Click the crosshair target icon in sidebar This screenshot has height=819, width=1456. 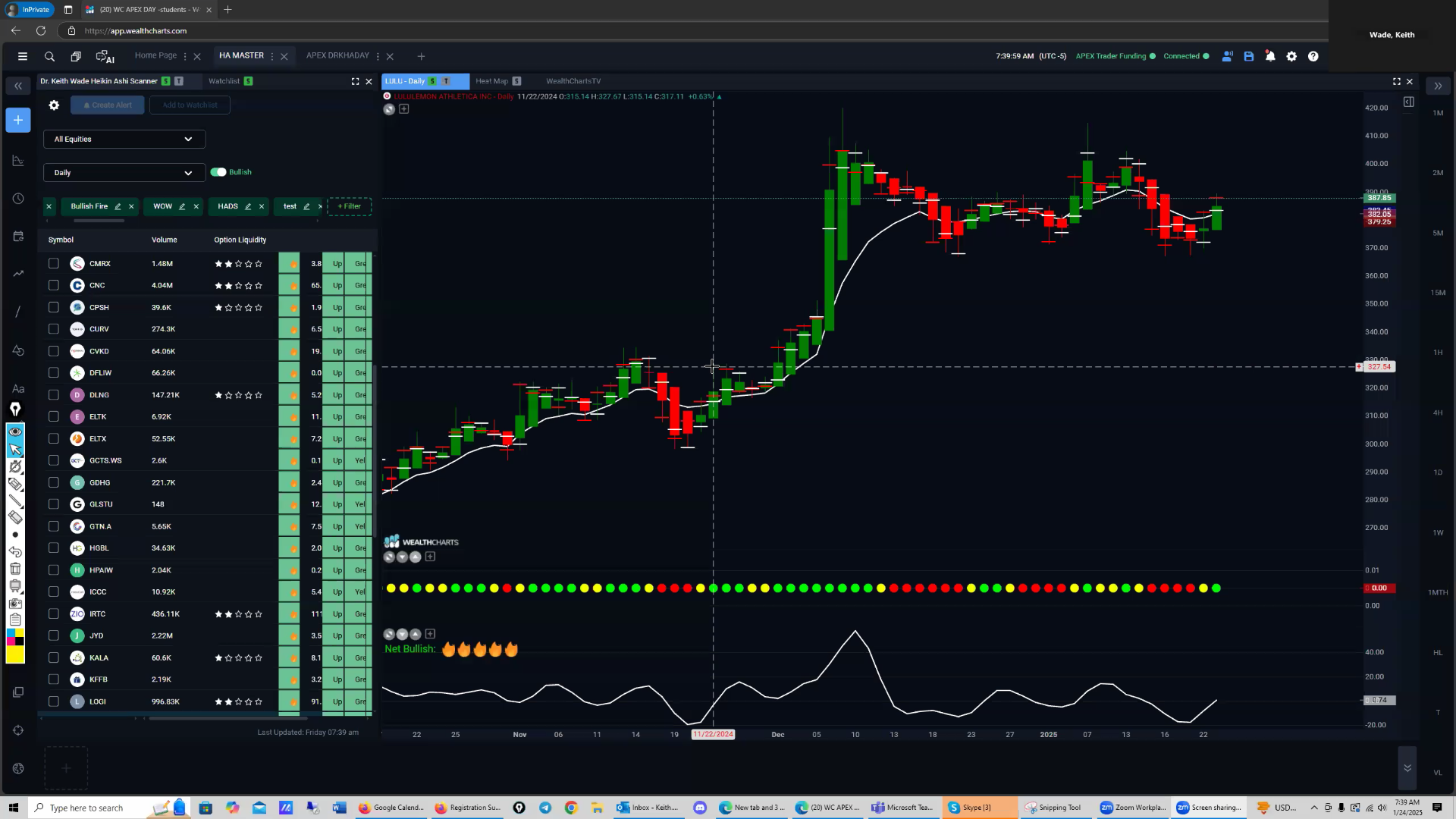pyautogui.click(x=18, y=730)
